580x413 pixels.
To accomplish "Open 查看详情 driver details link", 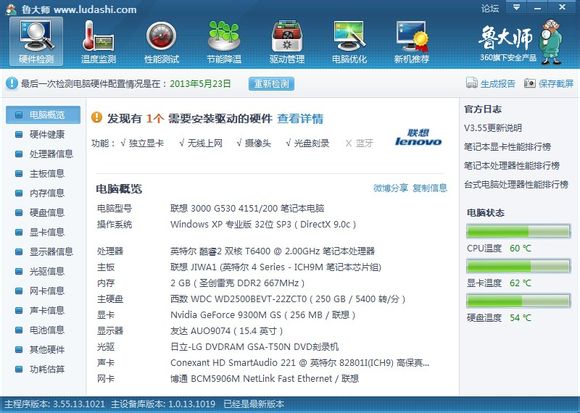I will (300, 119).
